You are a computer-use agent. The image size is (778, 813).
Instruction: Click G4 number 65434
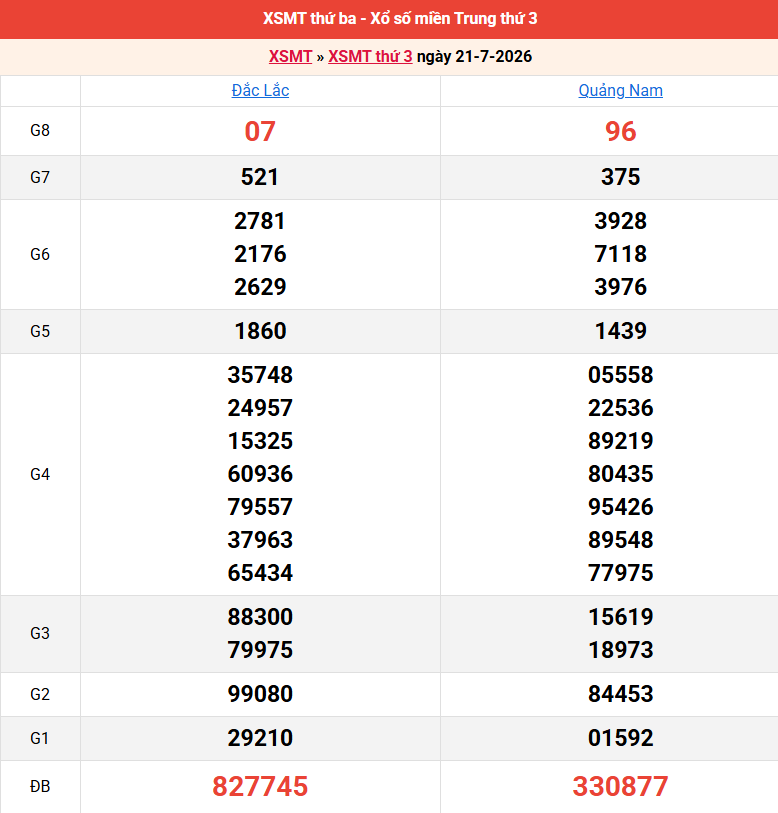click(260, 573)
